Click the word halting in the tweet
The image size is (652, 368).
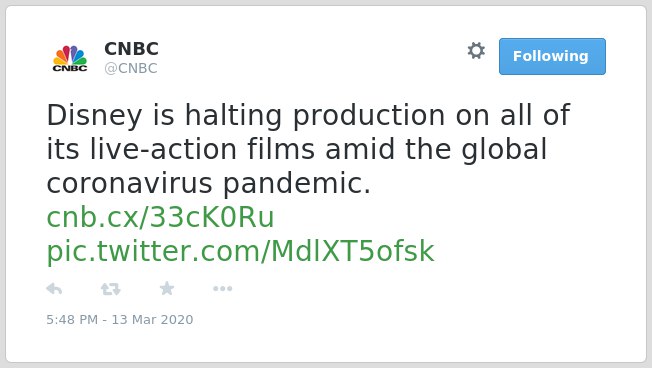(234, 116)
